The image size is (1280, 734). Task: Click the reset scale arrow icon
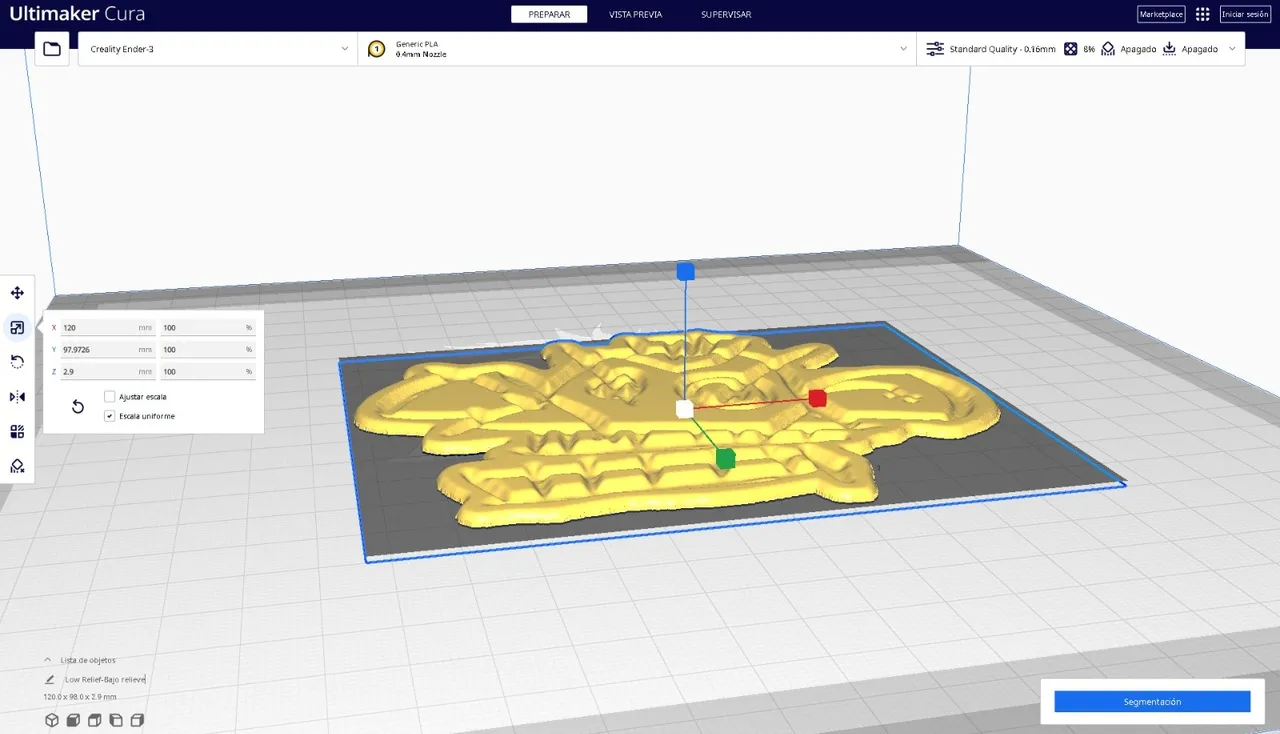78,406
